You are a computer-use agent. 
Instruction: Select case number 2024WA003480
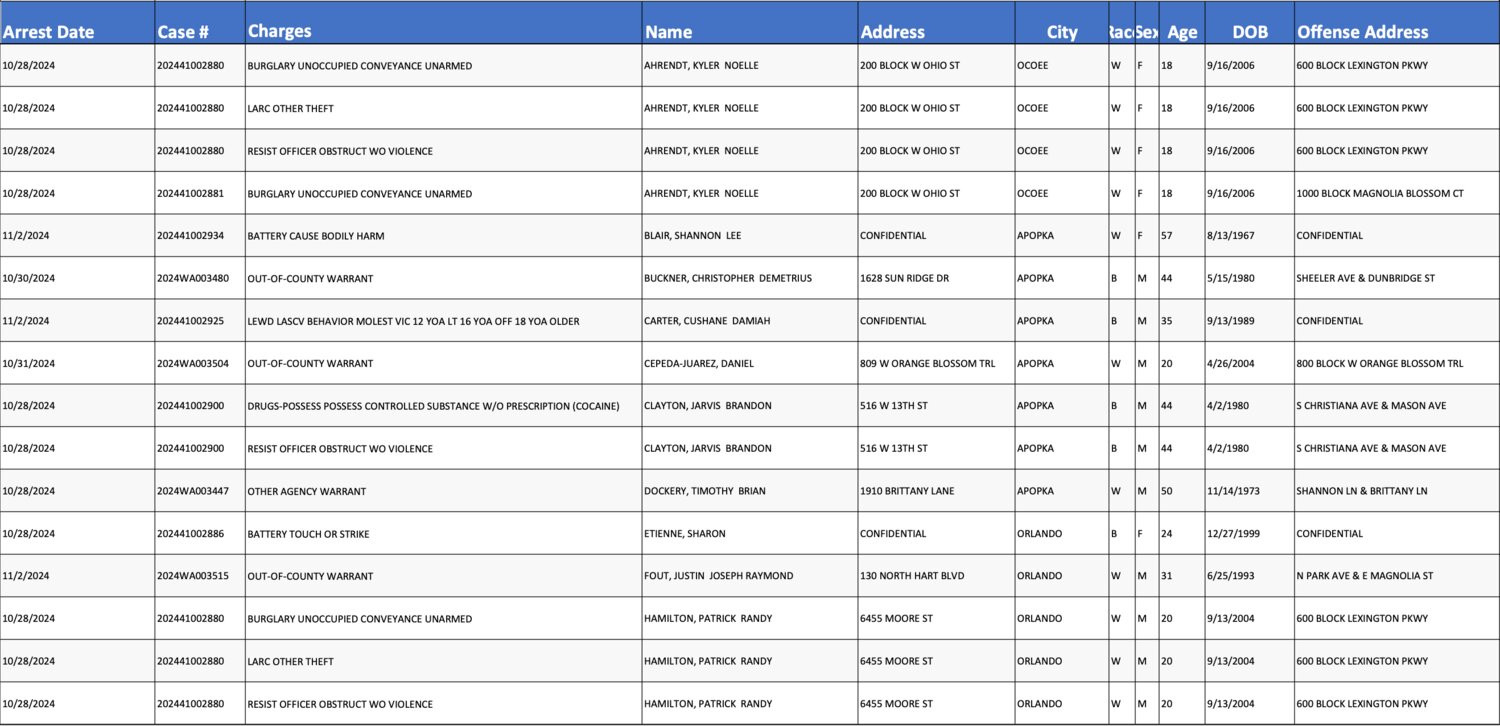click(200, 278)
